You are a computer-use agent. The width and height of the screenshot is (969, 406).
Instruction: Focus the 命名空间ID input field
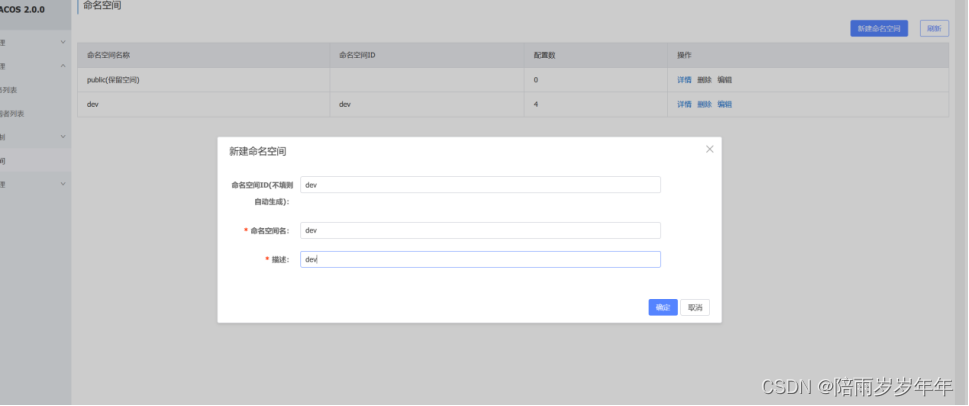coord(480,185)
